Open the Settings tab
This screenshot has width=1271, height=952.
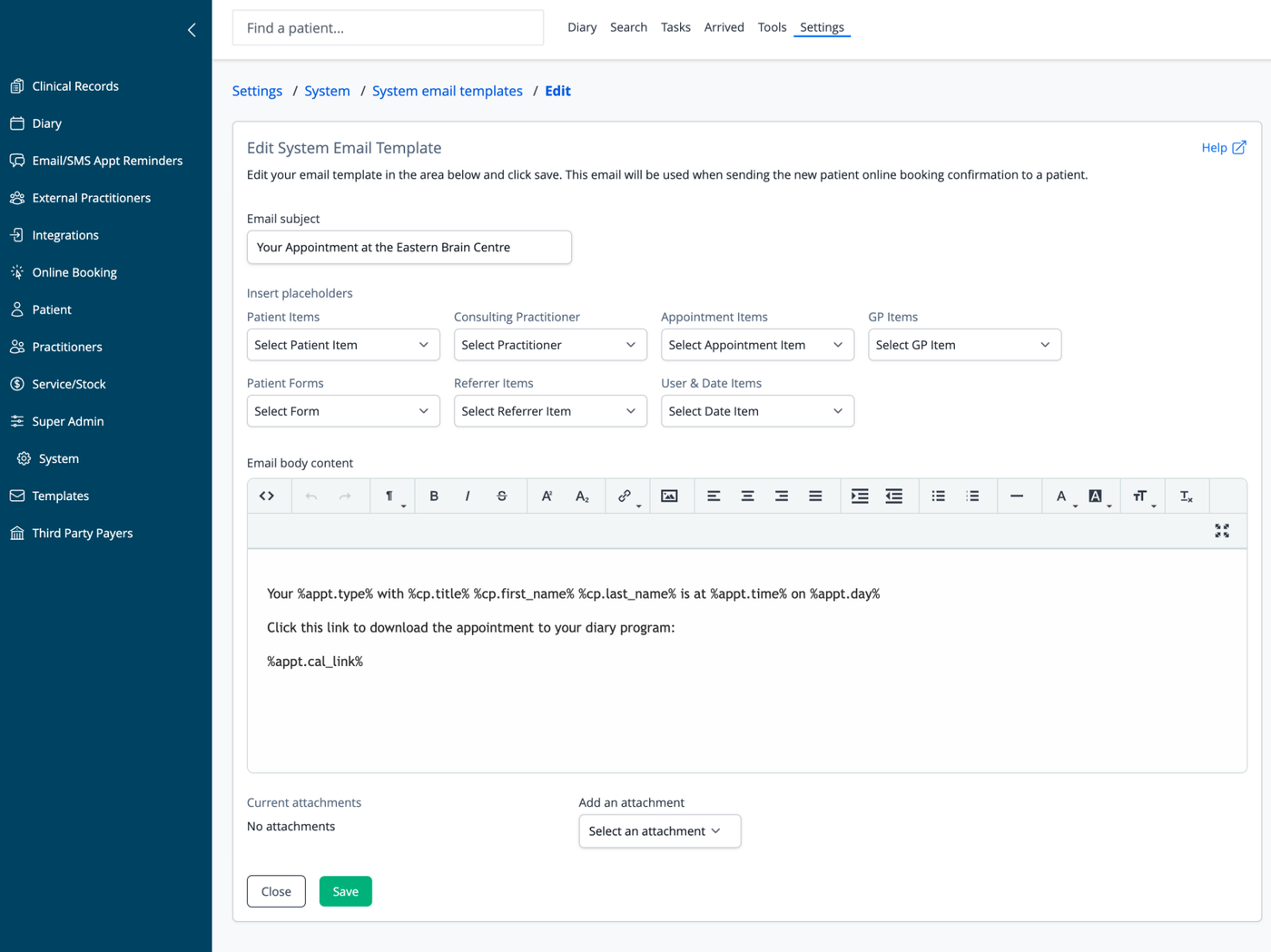[822, 27]
